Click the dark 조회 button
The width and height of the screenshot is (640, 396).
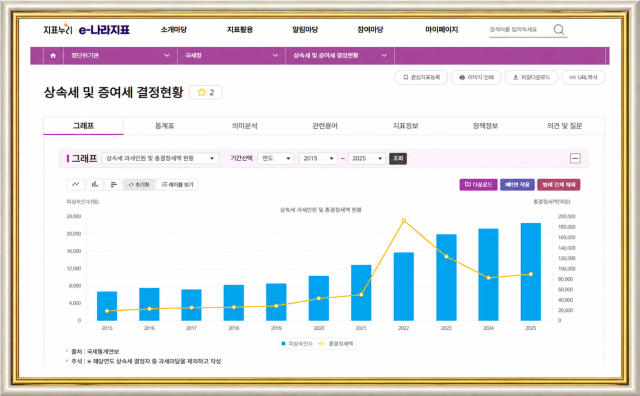click(398, 158)
